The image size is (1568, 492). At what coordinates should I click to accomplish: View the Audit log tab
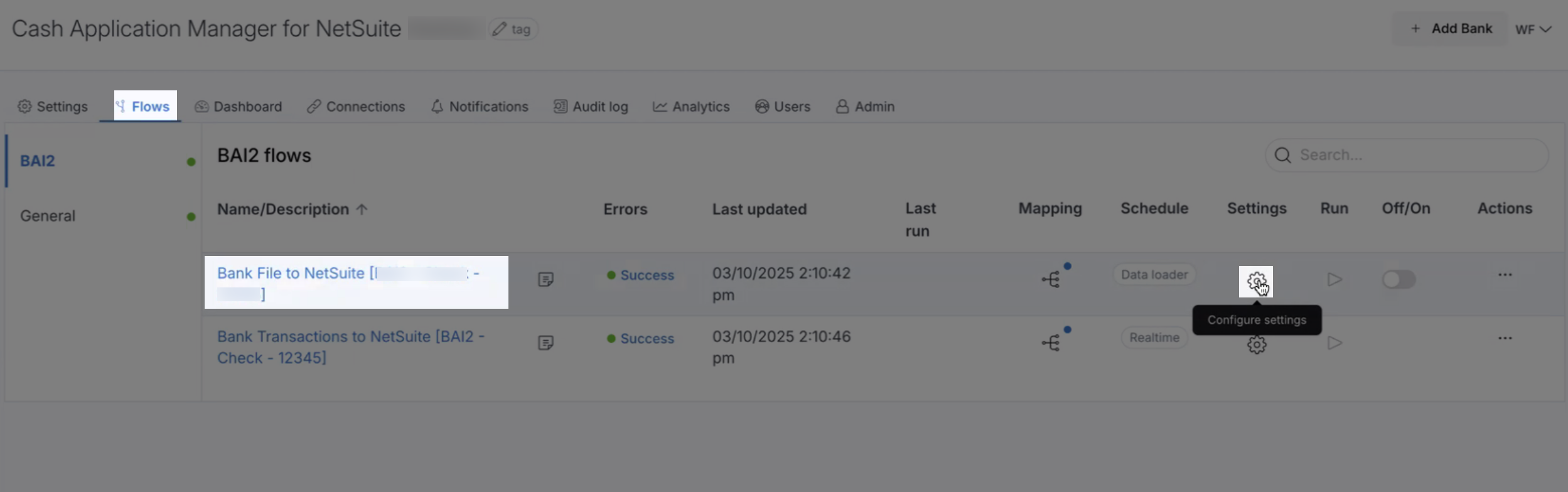click(x=591, y=107)
